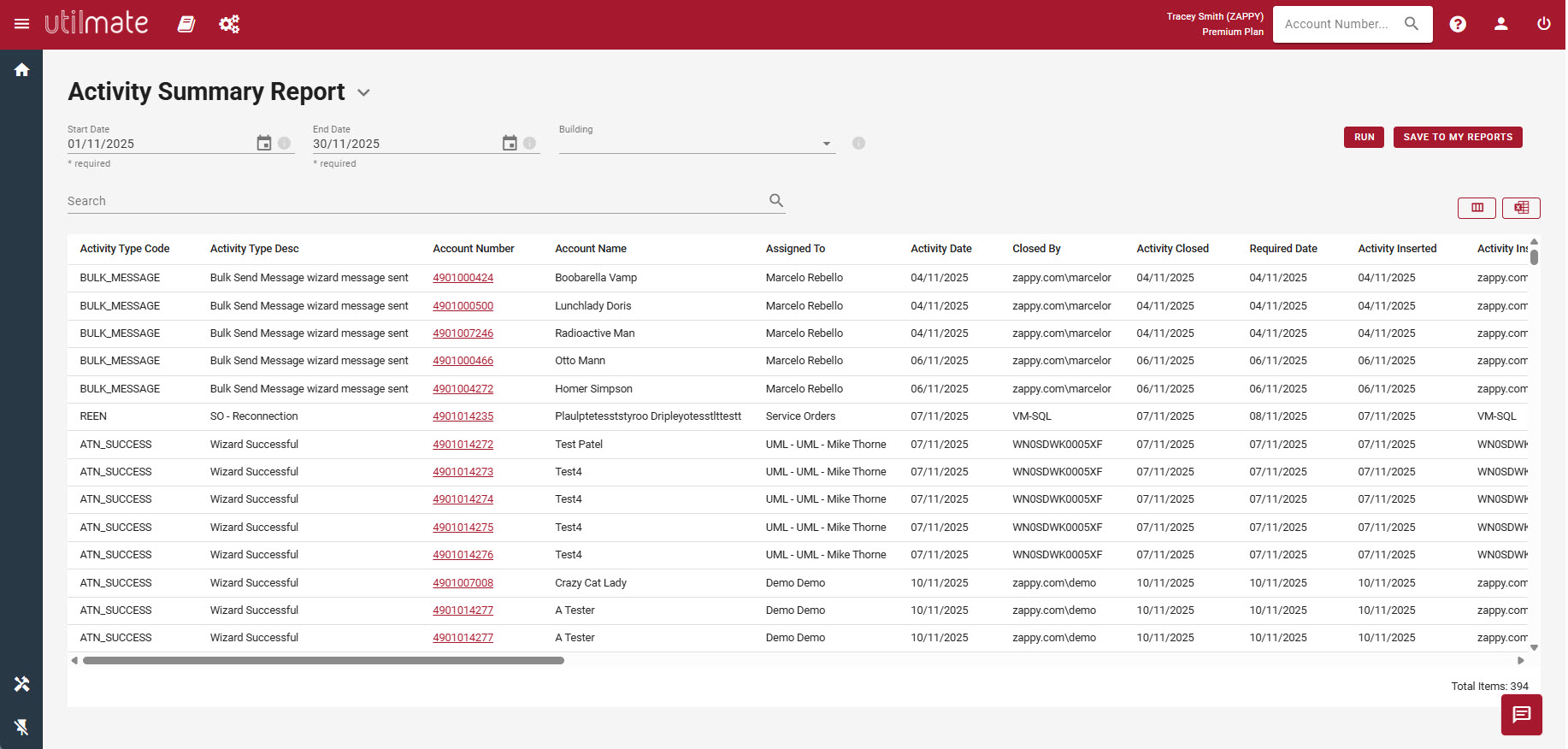Go to Home via sidebar icon
Viewport: 1568px width, 749px height.
(22, 70)
